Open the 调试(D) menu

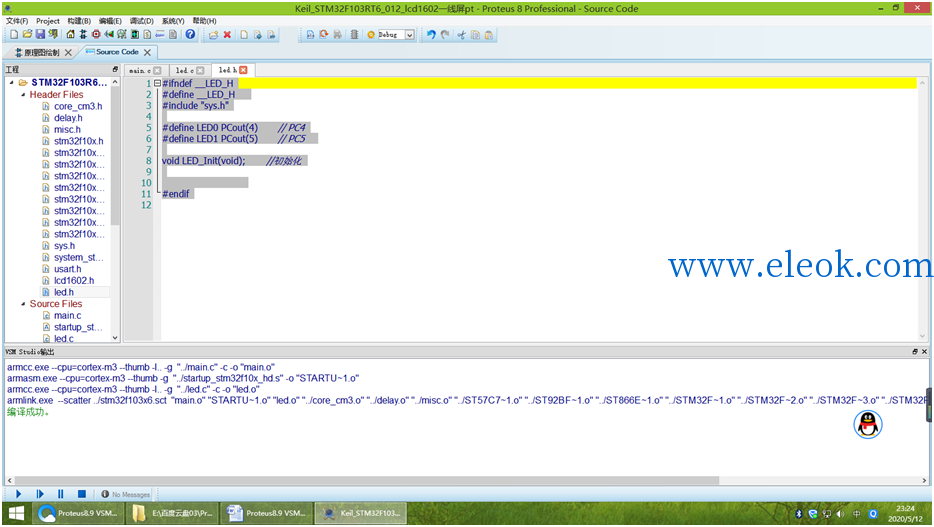tap(142, 21)
